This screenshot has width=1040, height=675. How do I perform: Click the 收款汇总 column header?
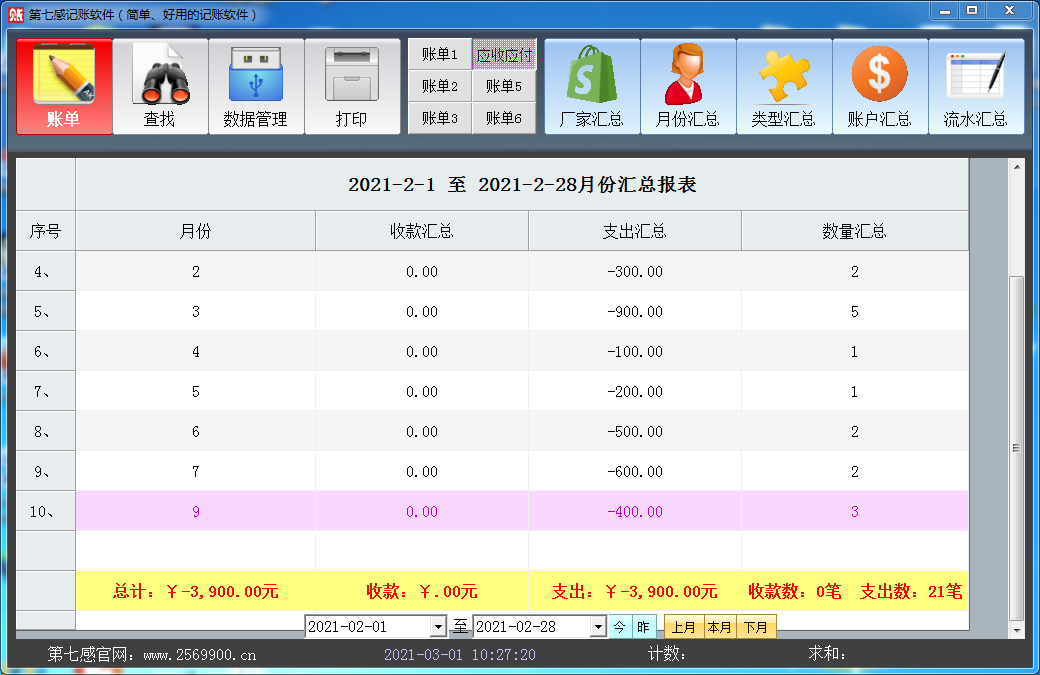tap(422, 231)
